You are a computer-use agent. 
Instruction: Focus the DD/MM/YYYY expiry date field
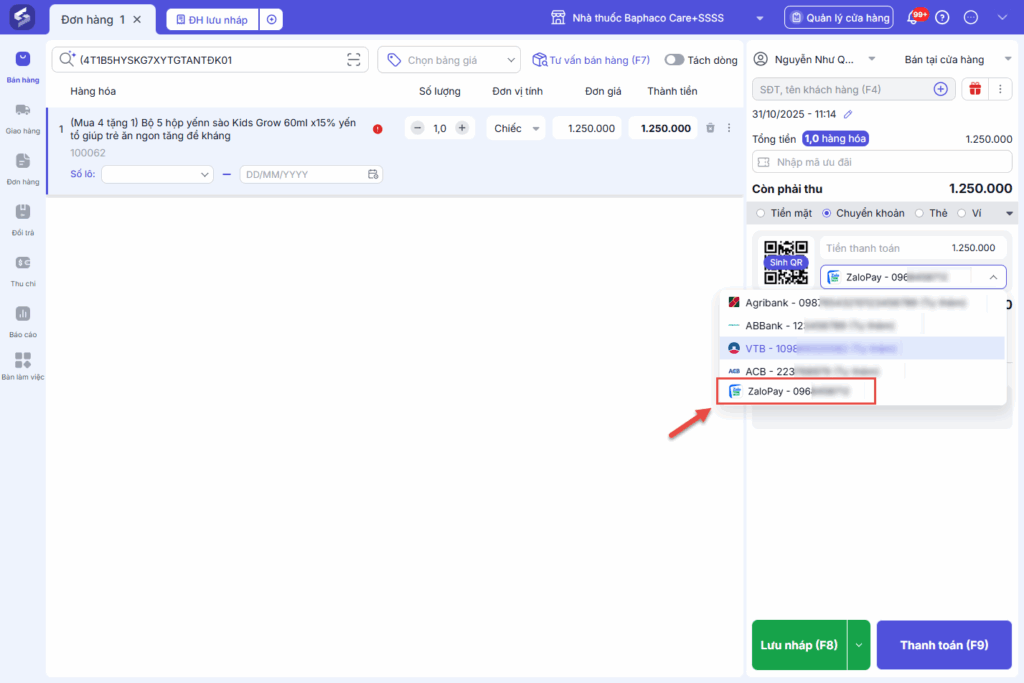(311, 174)
